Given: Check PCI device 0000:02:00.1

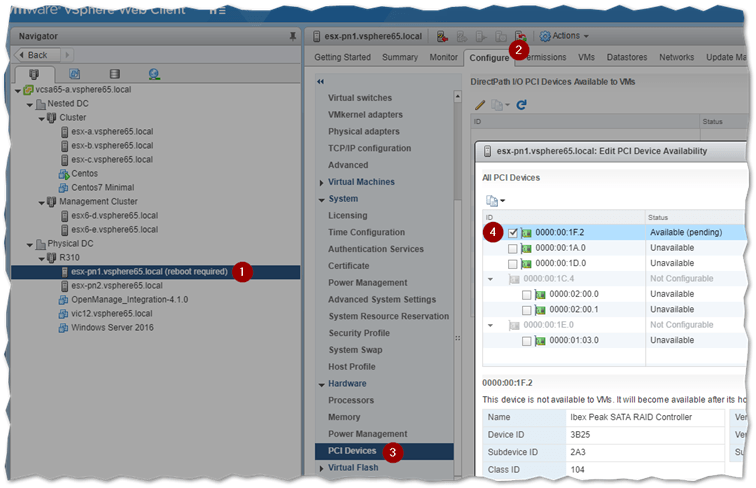Looking at the screenshot, I should coord(526,311).
